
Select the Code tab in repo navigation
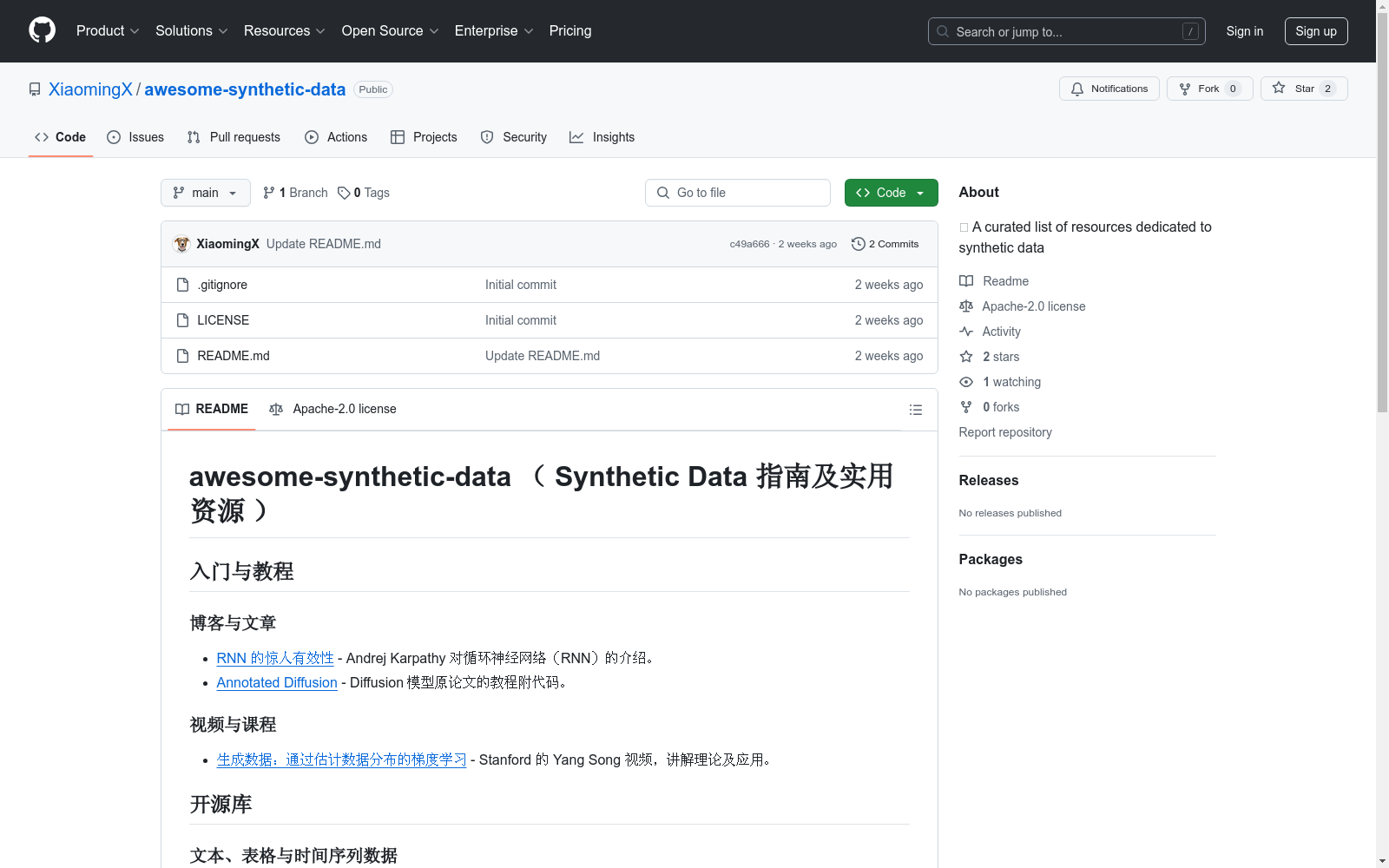coord(61,137)
